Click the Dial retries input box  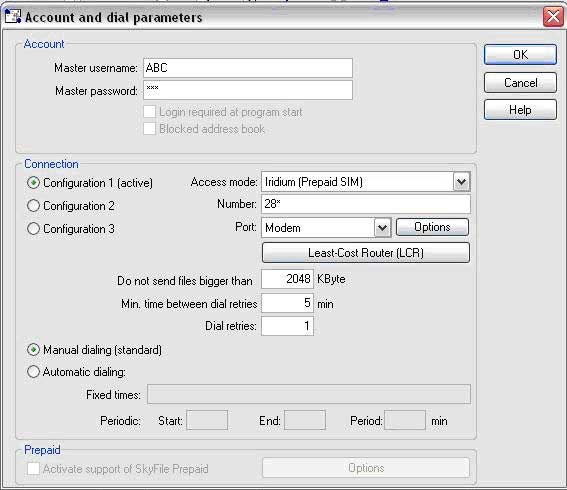coord(287,326)
